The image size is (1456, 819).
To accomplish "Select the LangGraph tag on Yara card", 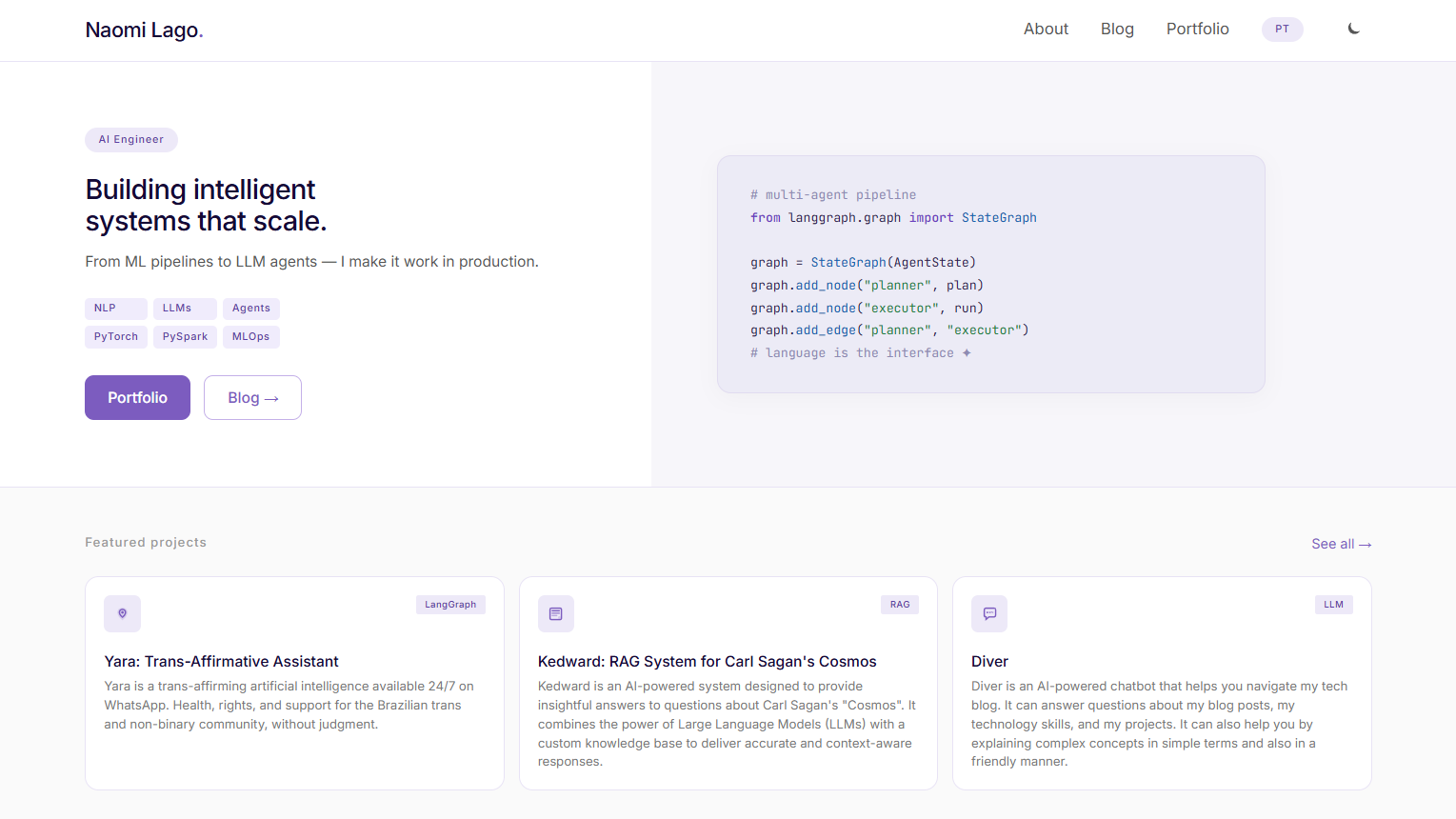I will tap(450, 605).
